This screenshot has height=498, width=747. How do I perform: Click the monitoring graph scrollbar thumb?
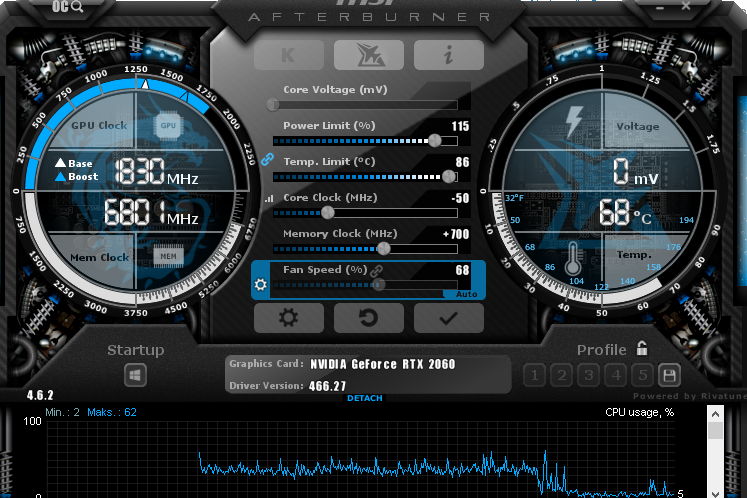point(715,431)
